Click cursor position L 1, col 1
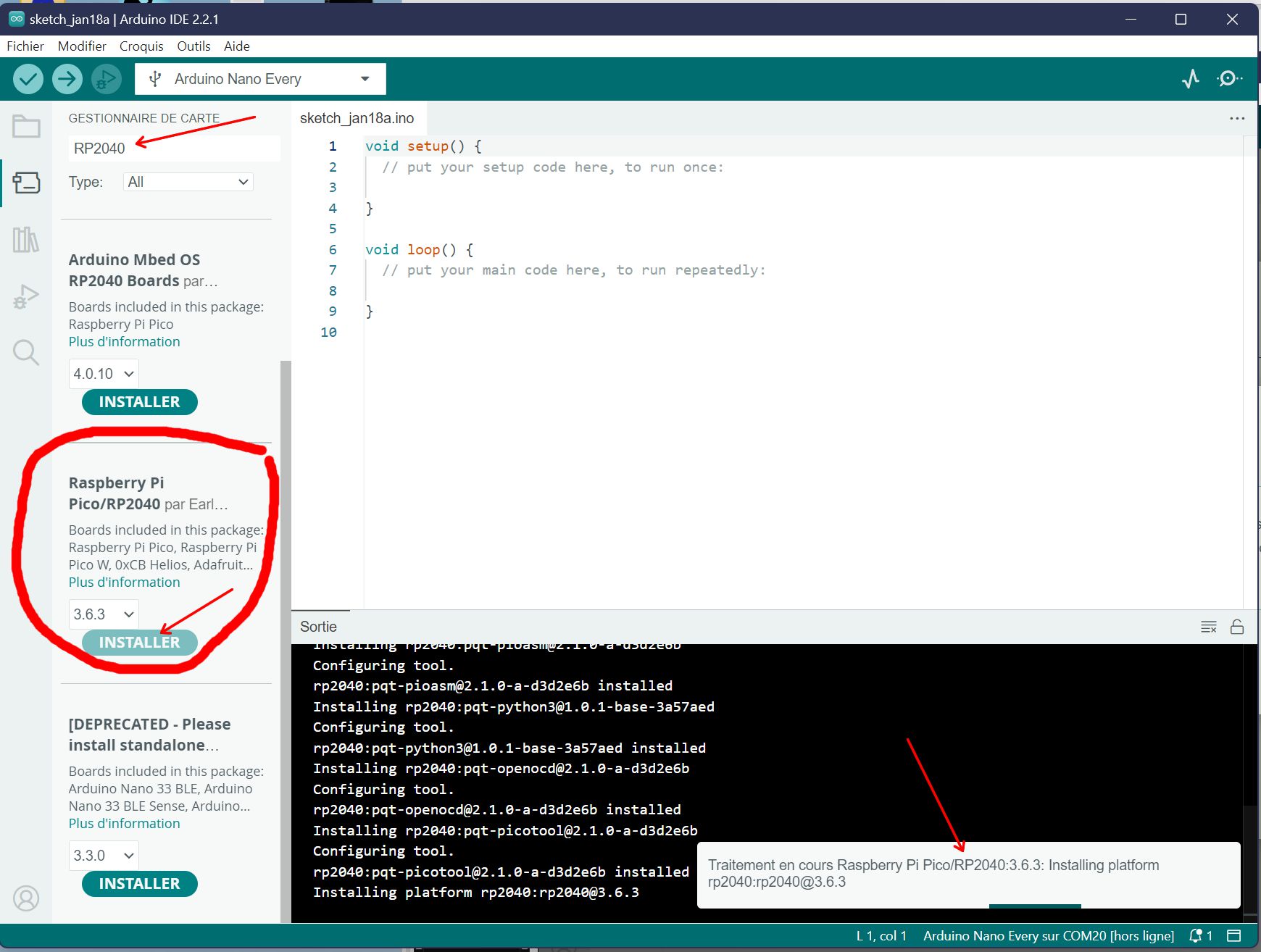Screen dimensions: 1261x952 tap(881, 935)
